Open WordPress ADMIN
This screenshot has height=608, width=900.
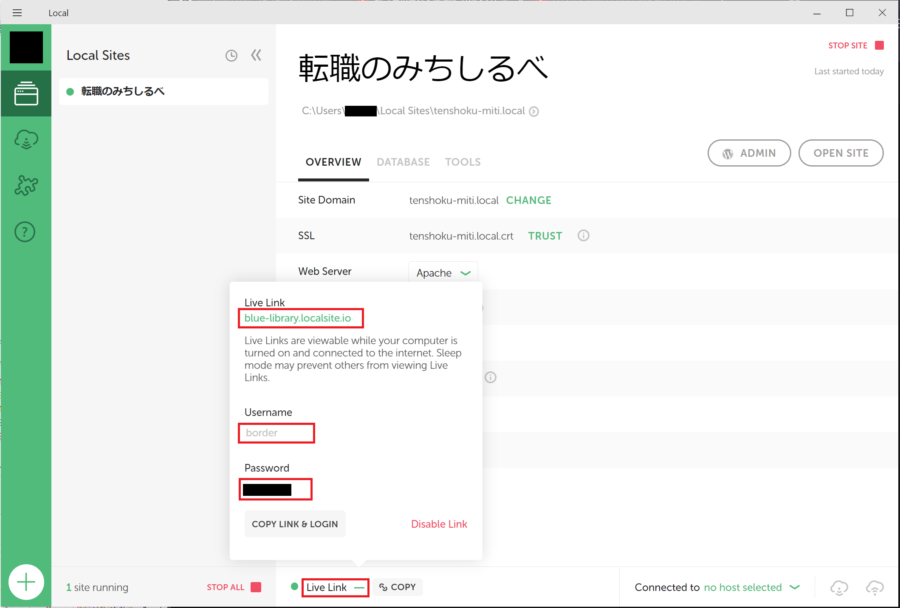[x=749, y=153]
